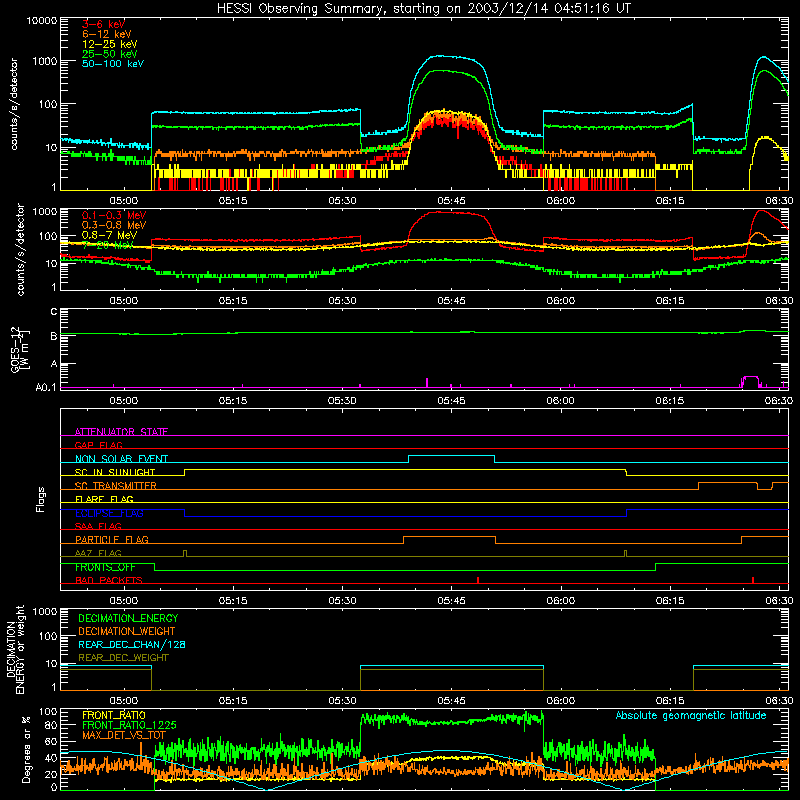Click the yellow FRONT_RATIO legend label
Screen dimensions: 800x800
click(114, 715)
